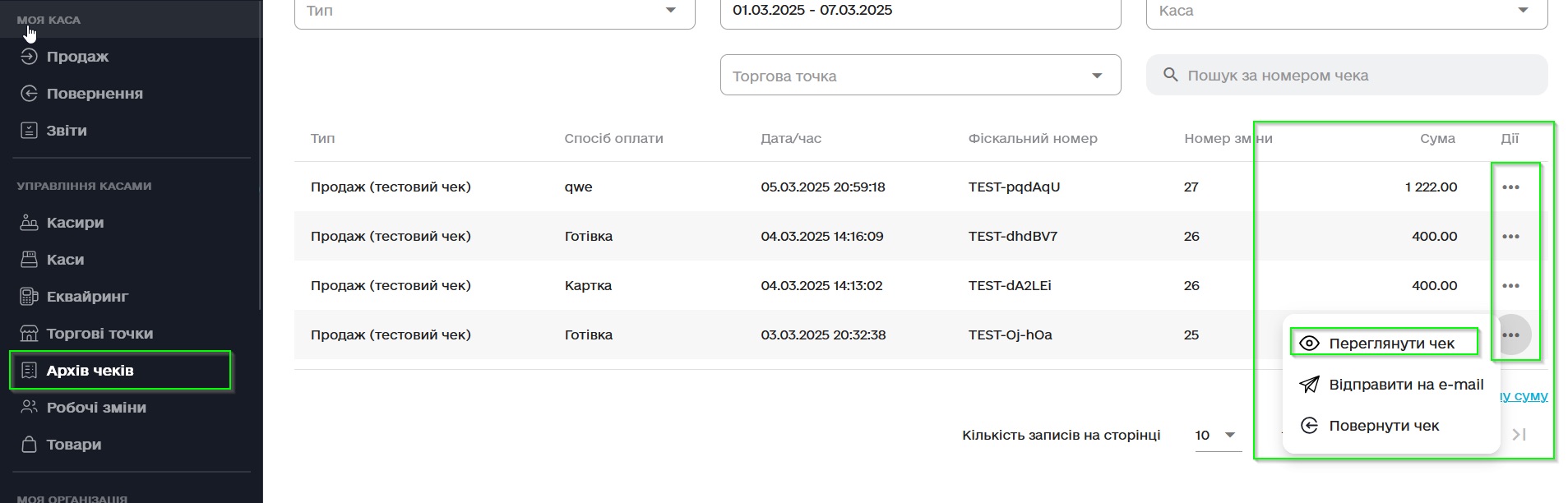The width and height of the screenshot is (1568, 503).
Task: Click payment method Картка
Action: [588, 286]
